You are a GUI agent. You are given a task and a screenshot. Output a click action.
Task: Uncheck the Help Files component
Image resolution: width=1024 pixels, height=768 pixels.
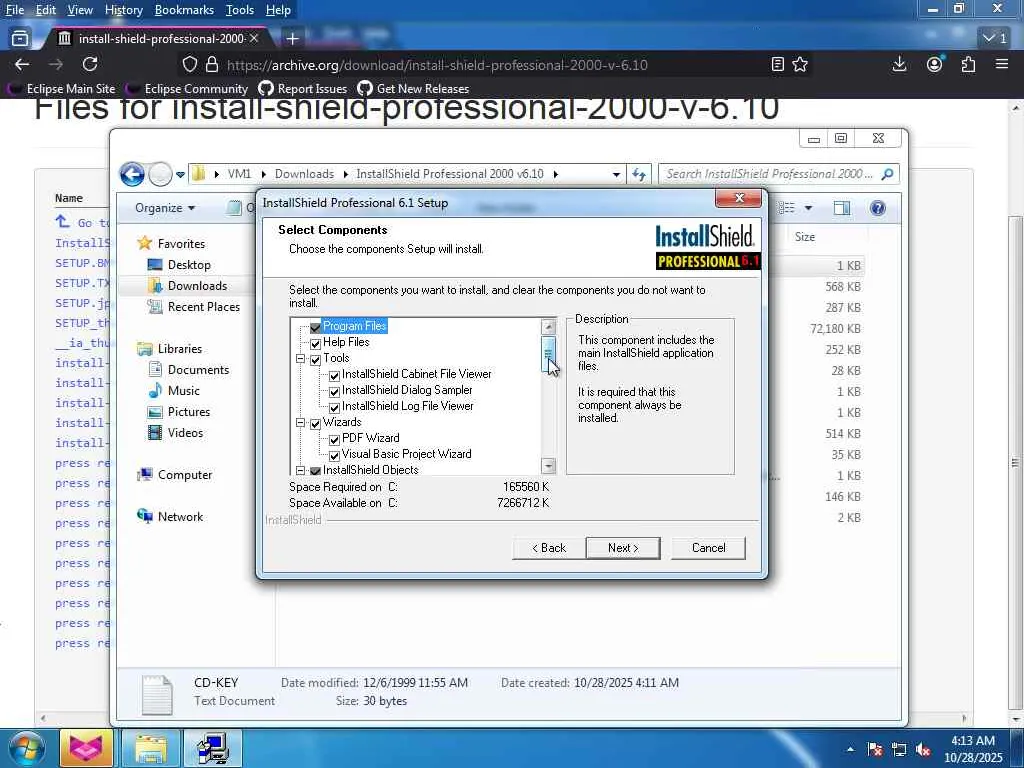[x=315, y=343]
